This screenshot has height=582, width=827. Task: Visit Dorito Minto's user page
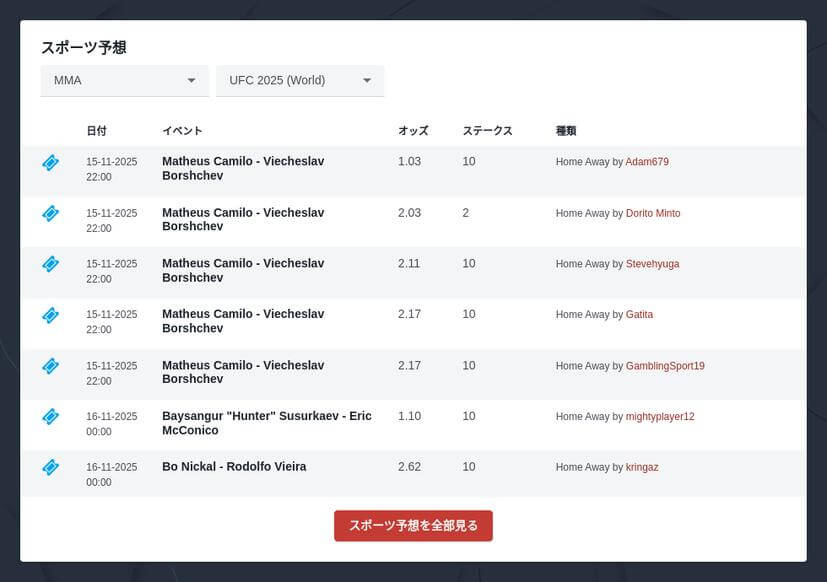pos(654,213)
